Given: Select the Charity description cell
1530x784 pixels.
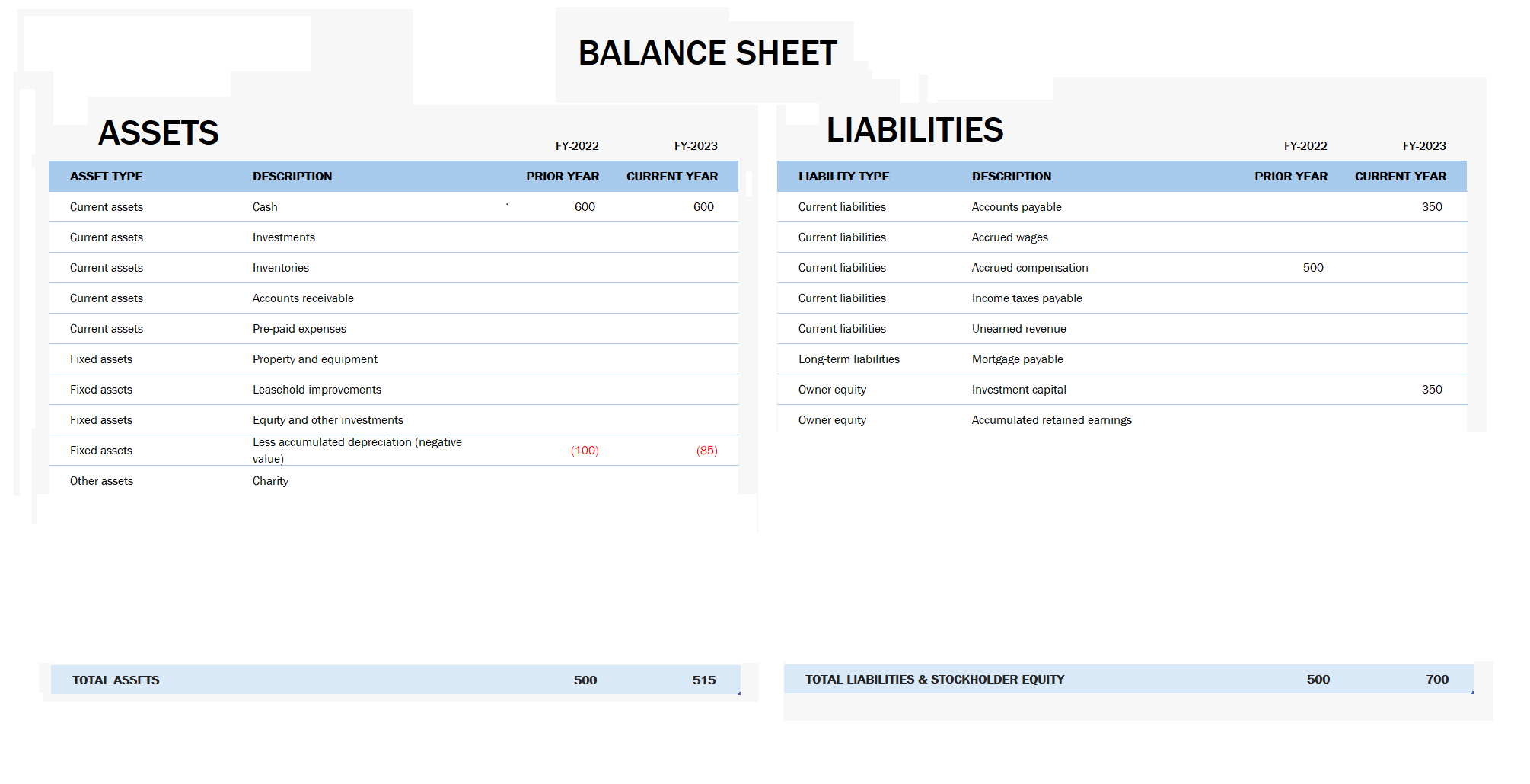Looking at the screenshot, I should (x=270, y=481).
